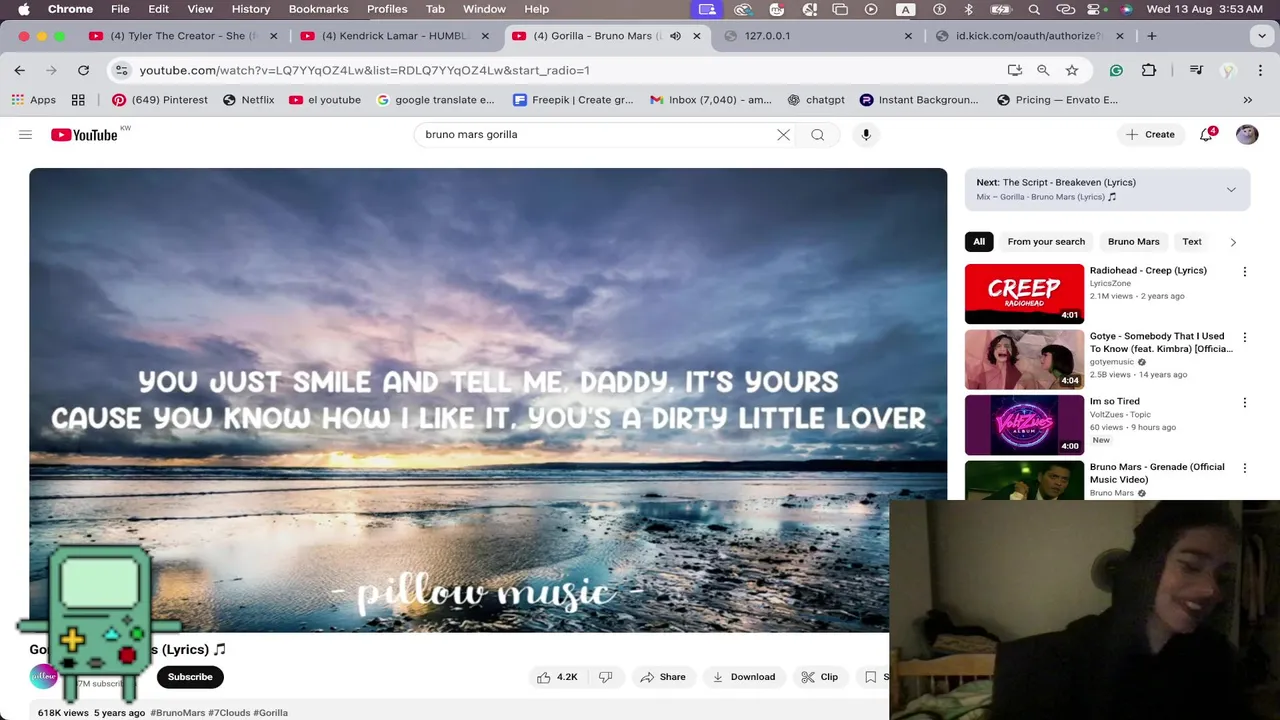Open the chatgpt bookmark

(816, 100)
